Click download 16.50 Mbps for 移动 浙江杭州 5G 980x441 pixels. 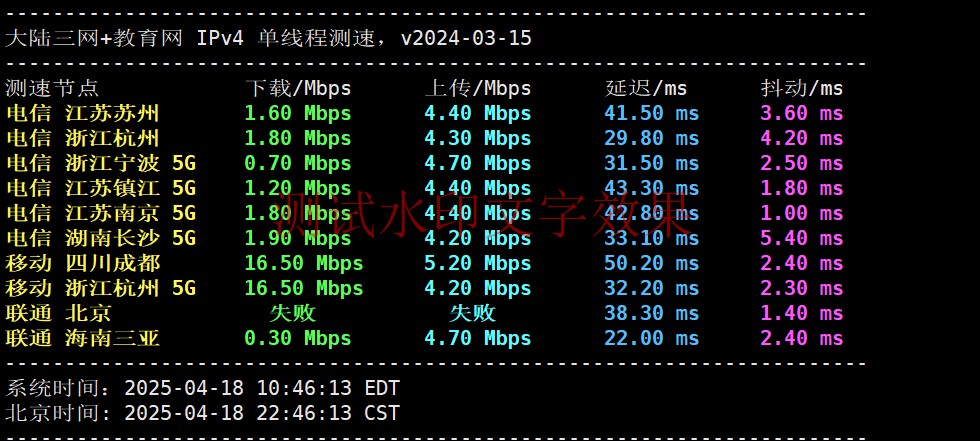pos(304,288)
